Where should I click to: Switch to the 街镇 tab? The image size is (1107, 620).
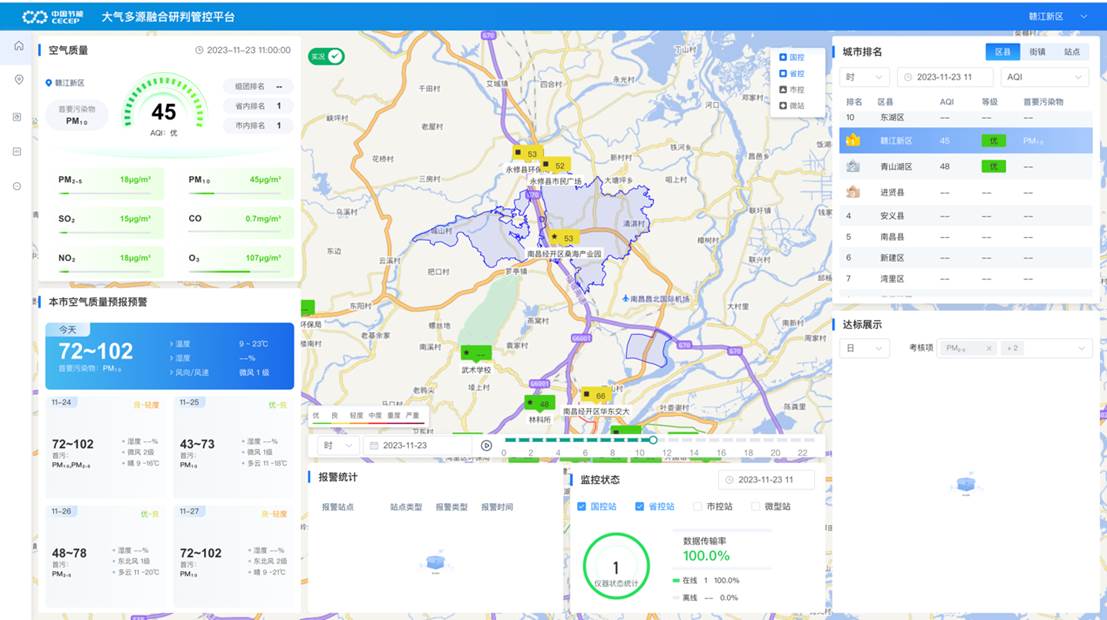click(1038, 51)
